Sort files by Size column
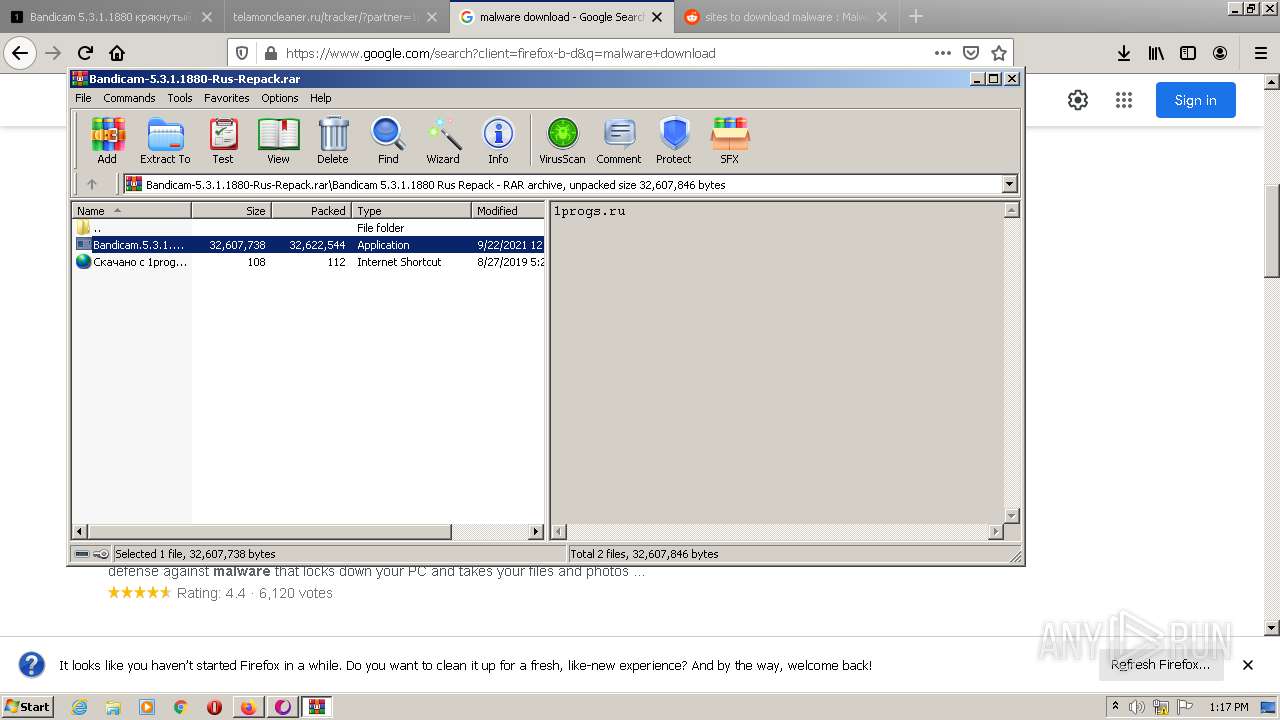The height and width of the screenshot is (720, 1280). [x=231, y=211]
